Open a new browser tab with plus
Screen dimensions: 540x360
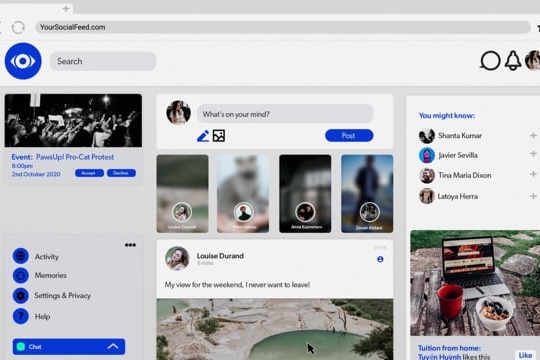[x=66, y=8]
